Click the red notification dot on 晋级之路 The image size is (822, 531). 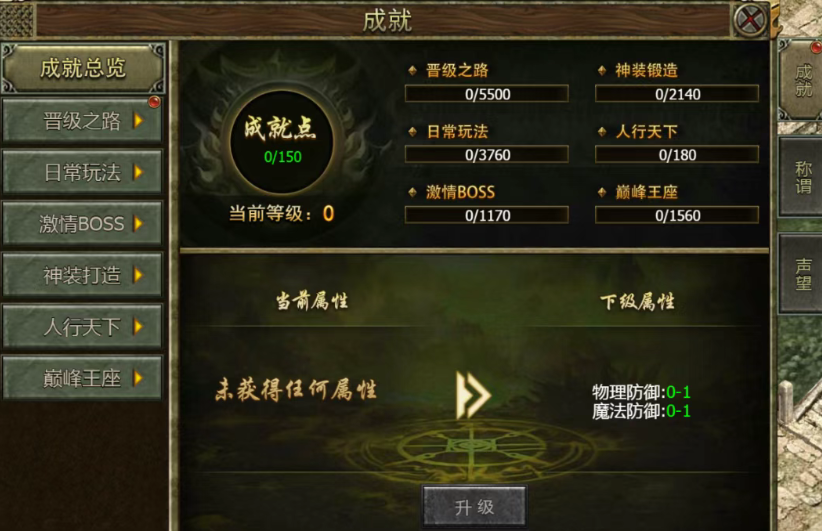pos(154,102)
